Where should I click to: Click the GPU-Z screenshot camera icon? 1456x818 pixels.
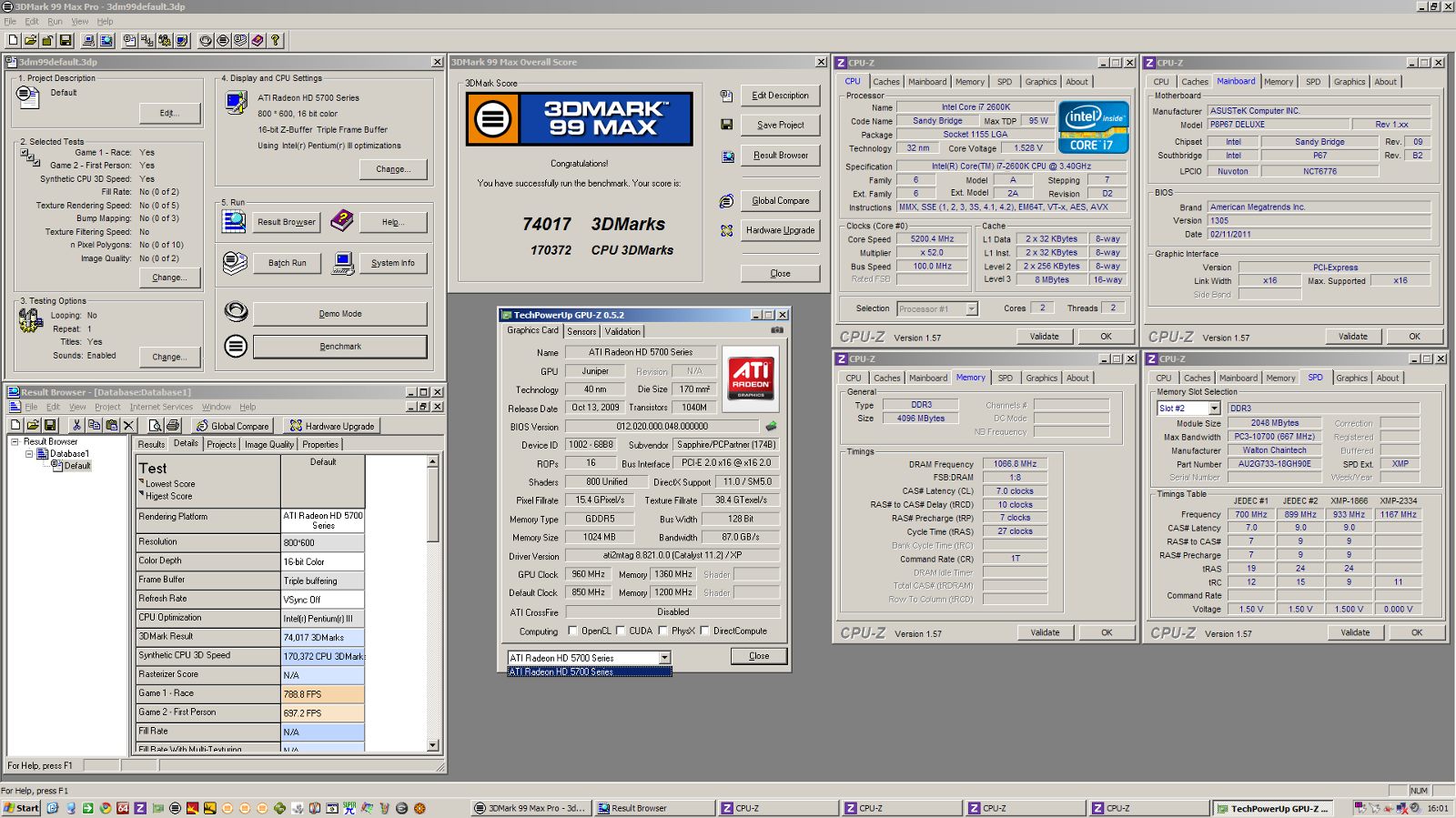click(x=777, y=330)
